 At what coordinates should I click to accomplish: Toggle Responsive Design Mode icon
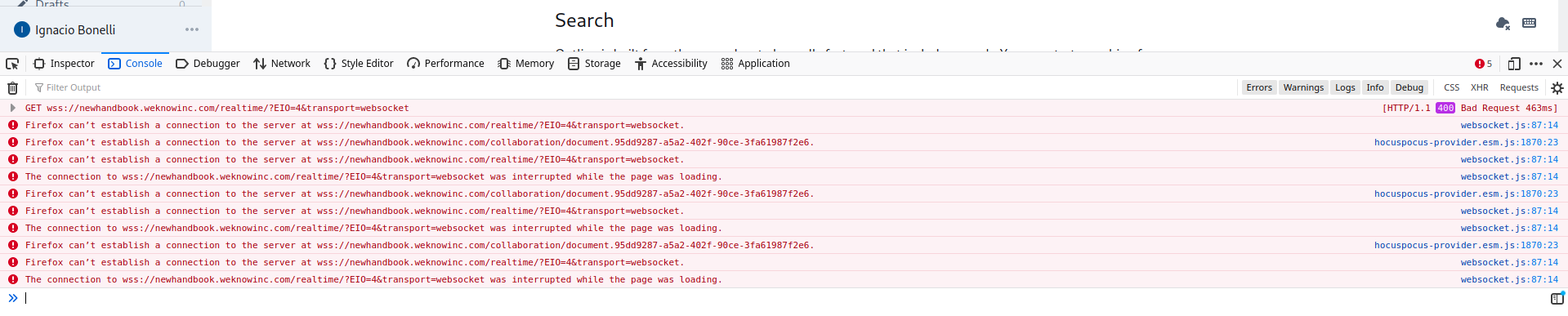point(1514,64)
